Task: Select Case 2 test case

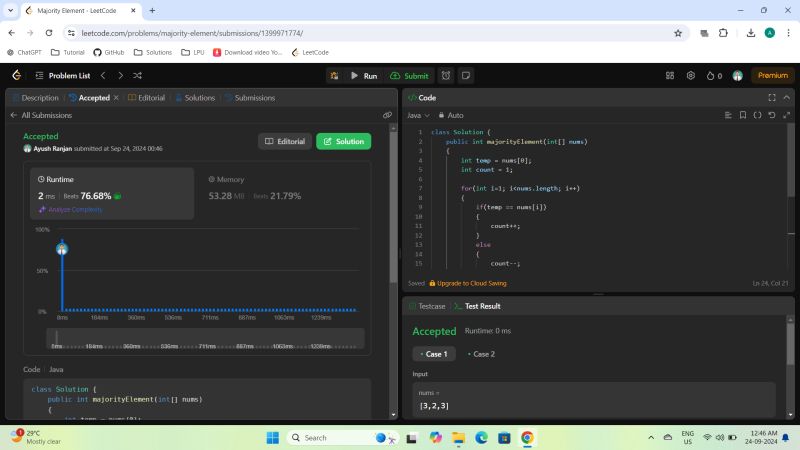Action: tap(479, 354)
